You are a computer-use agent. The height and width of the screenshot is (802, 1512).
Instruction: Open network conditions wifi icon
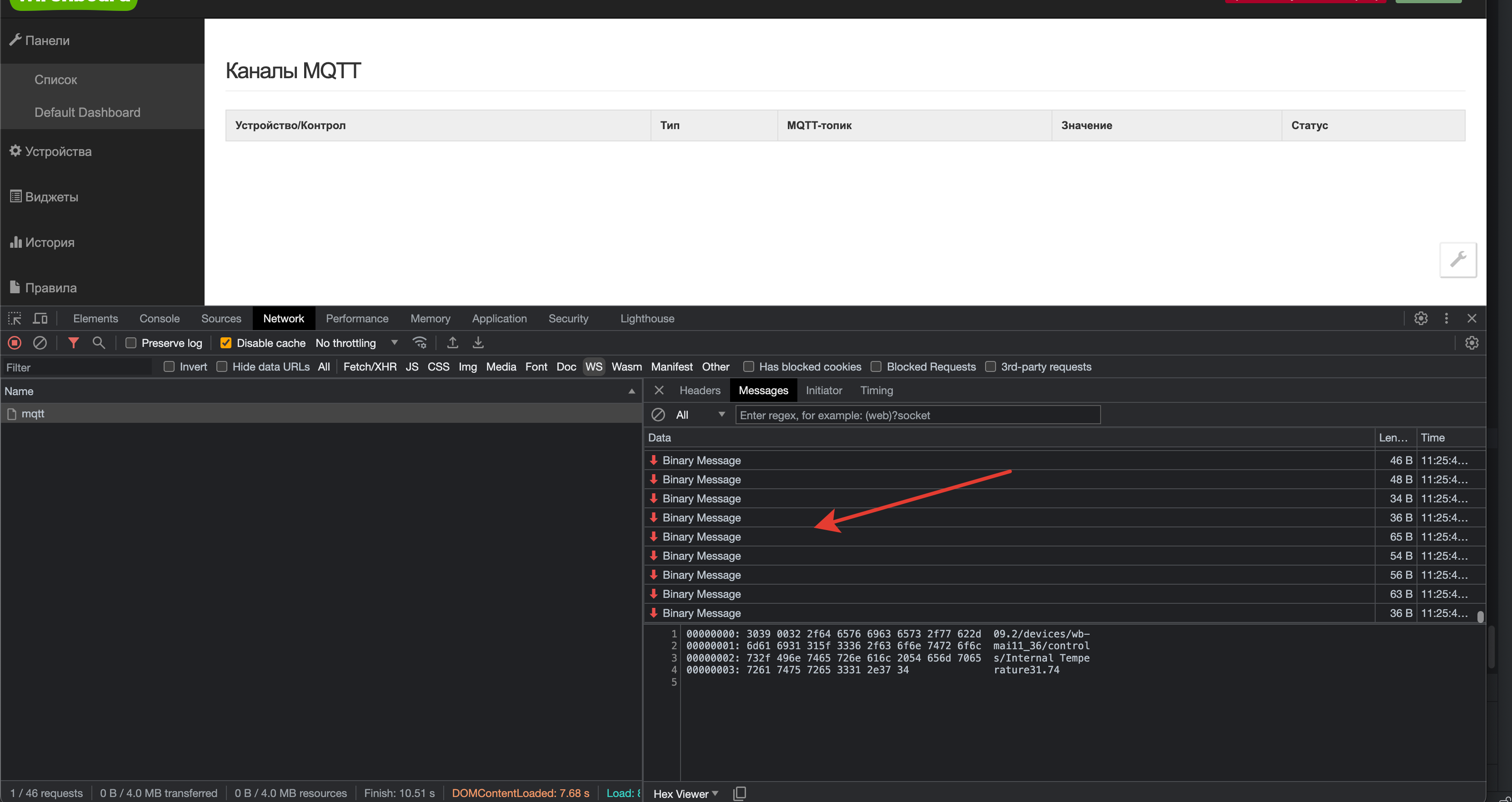coord(420,343)
